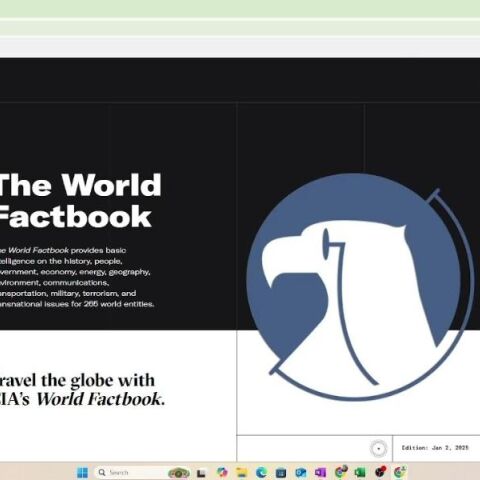The image size is (480, 480).
Task: Open Task View from the taskbar
Action: 201,473
